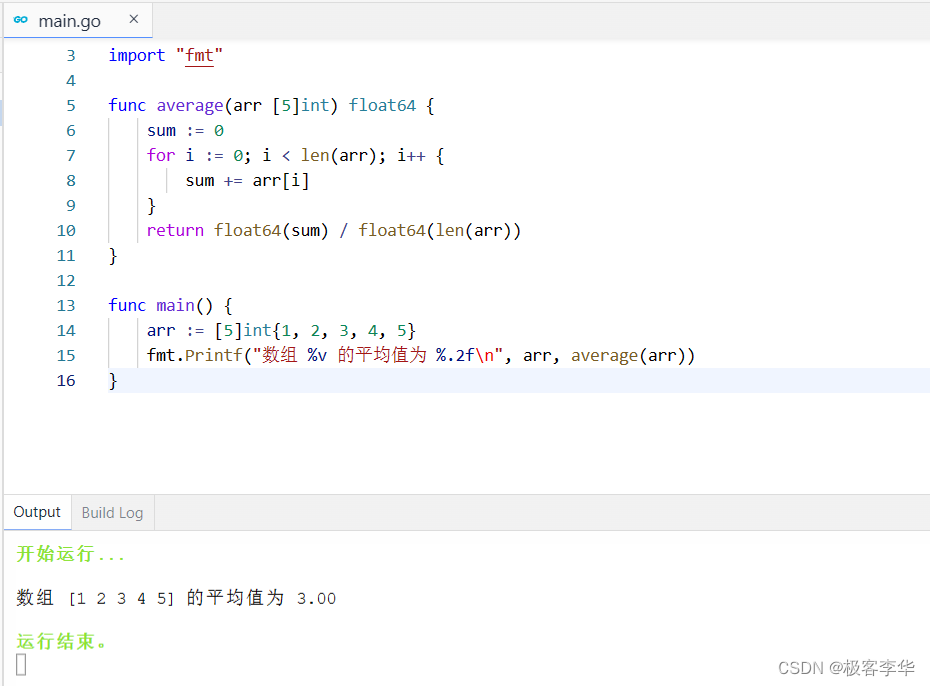Click the float64 return type on line 5
The height and width of the screenshot is (686, 930).
pos(382,106)
